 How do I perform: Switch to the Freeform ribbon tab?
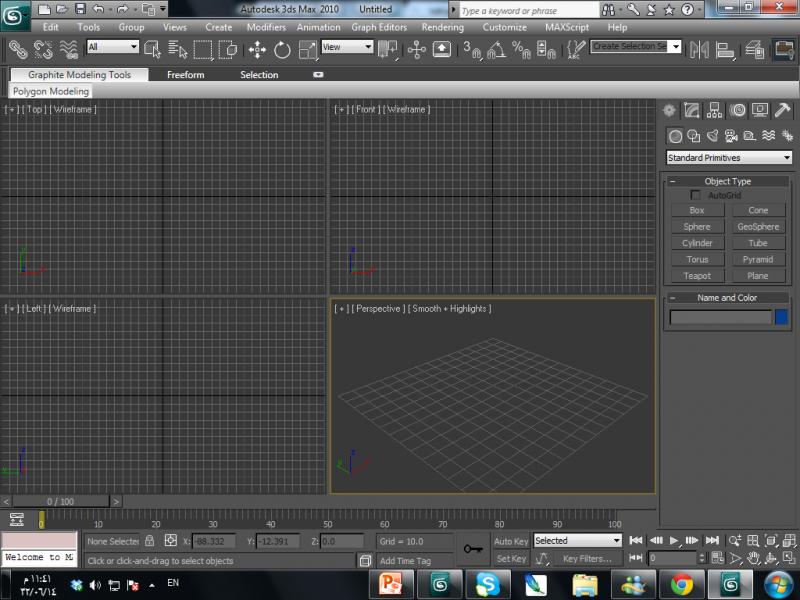point(185,75)
